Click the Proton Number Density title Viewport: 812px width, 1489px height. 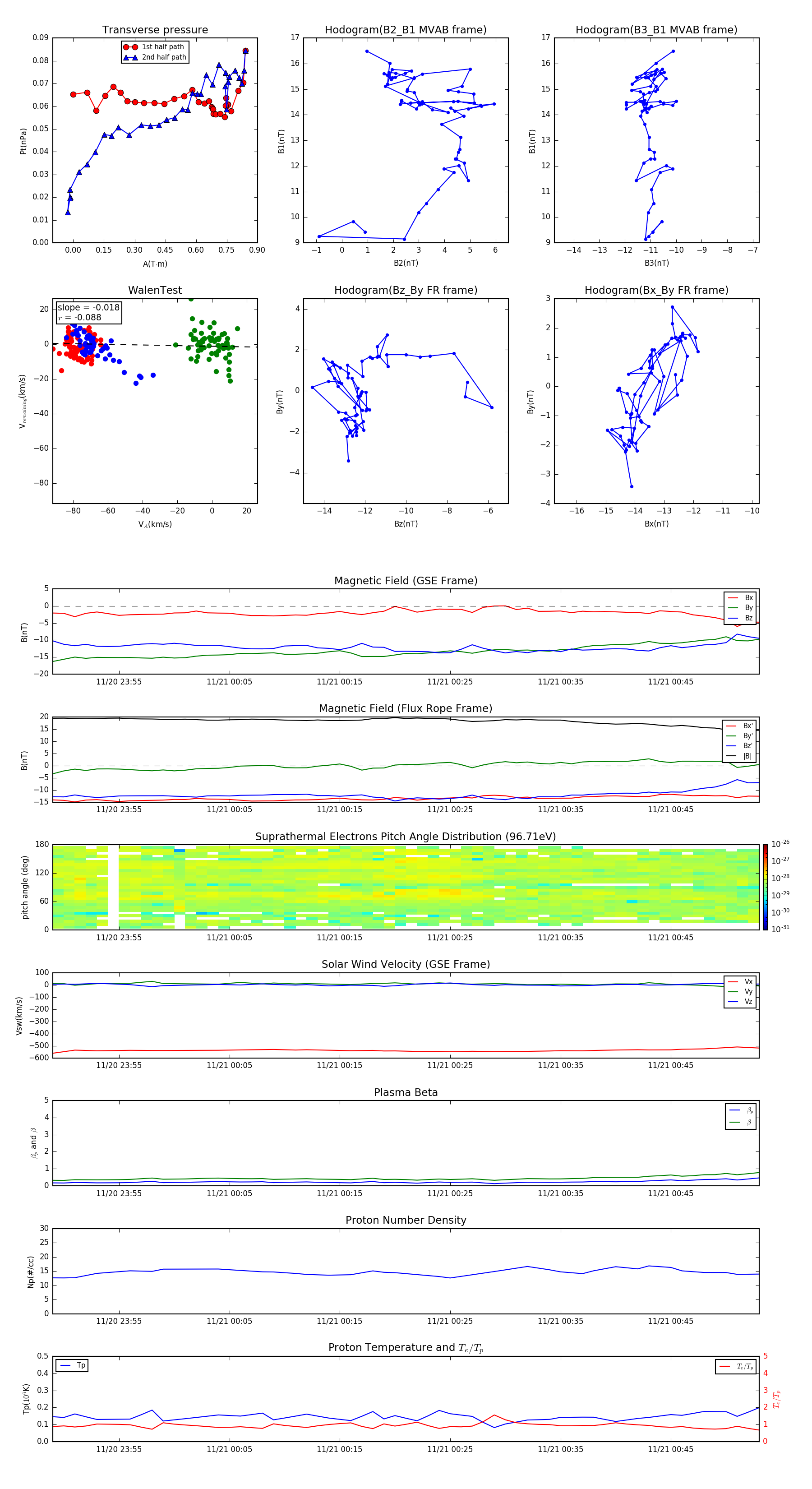(406, 1220)
